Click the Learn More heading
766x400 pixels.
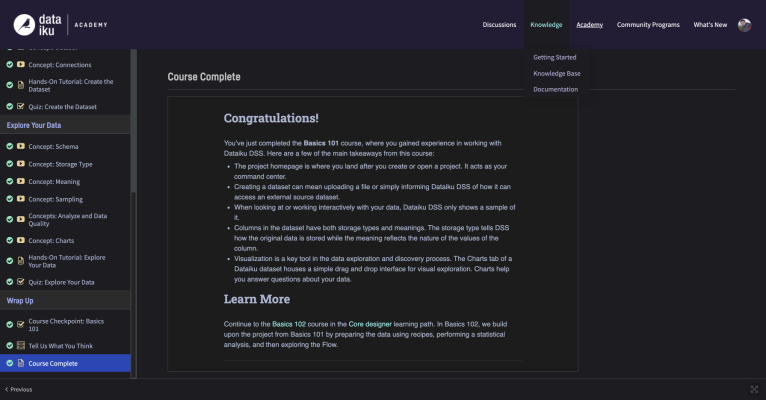point(256,299)
